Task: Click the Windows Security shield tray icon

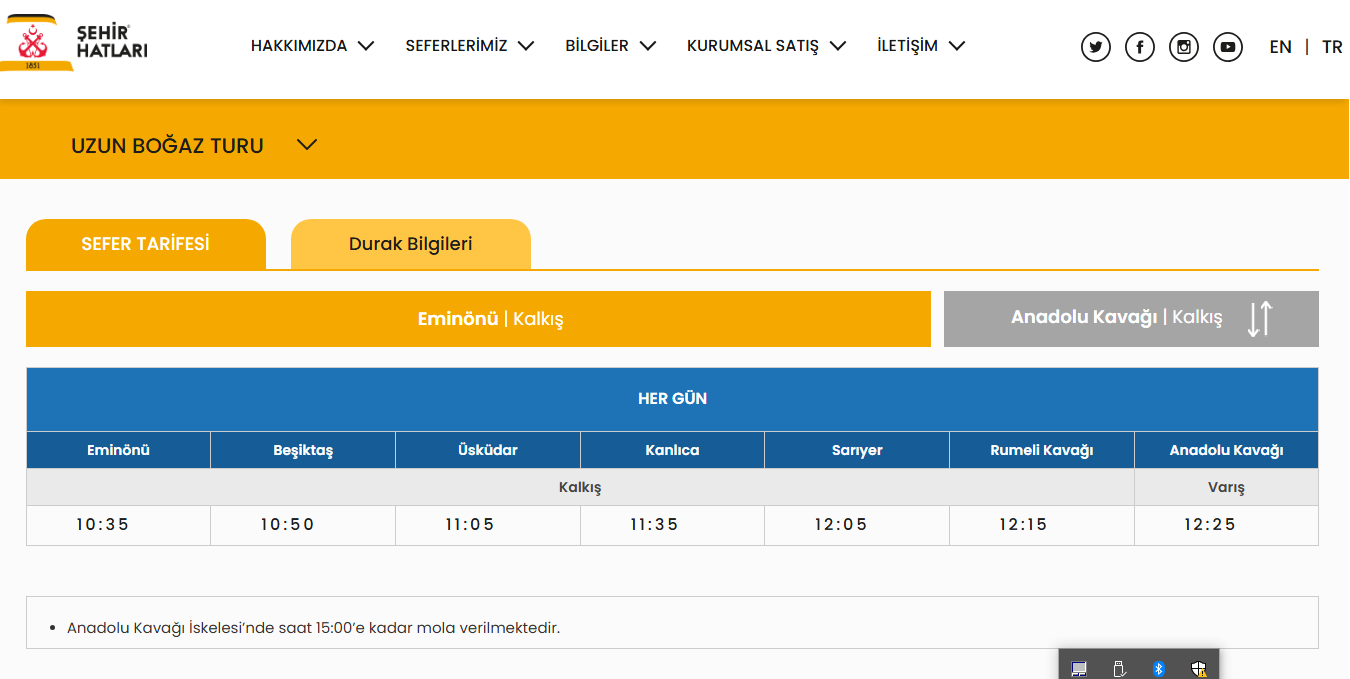Action: tap(1199, 668)
